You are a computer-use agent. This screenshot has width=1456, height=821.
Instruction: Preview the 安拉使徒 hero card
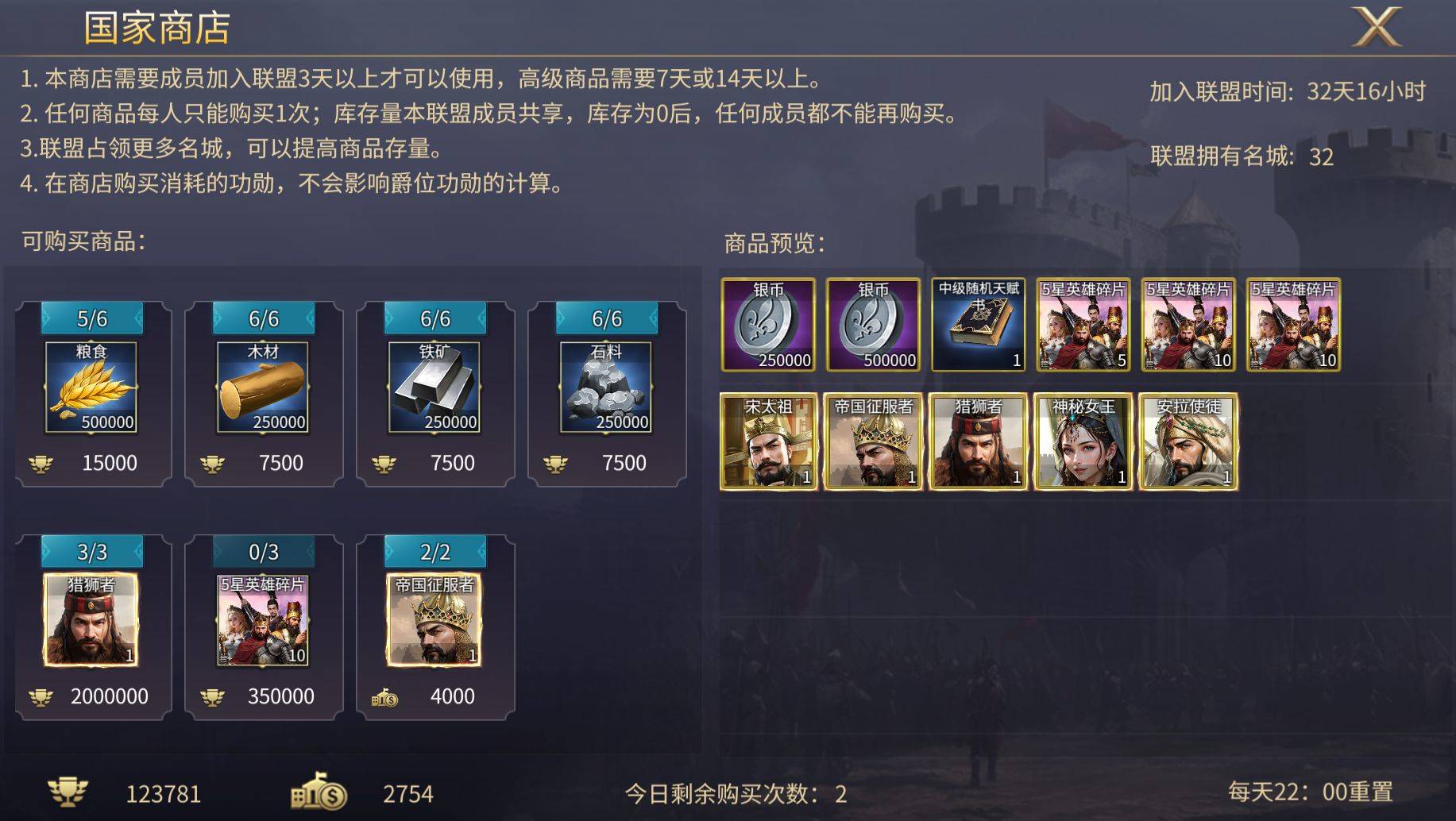[1188, 441]
